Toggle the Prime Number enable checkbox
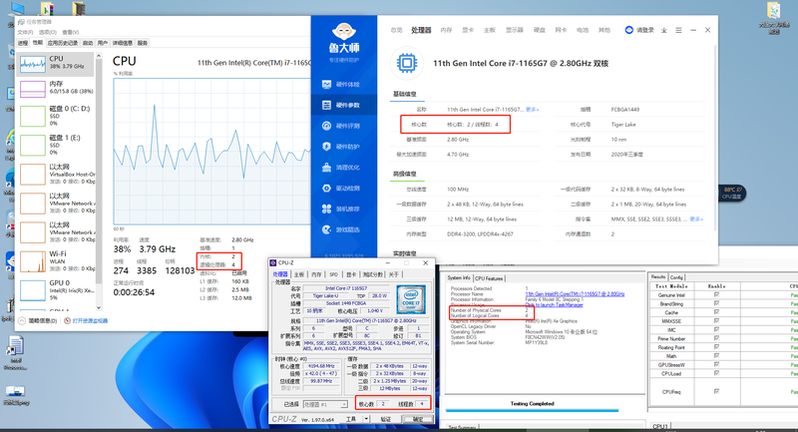 [716, 338]
